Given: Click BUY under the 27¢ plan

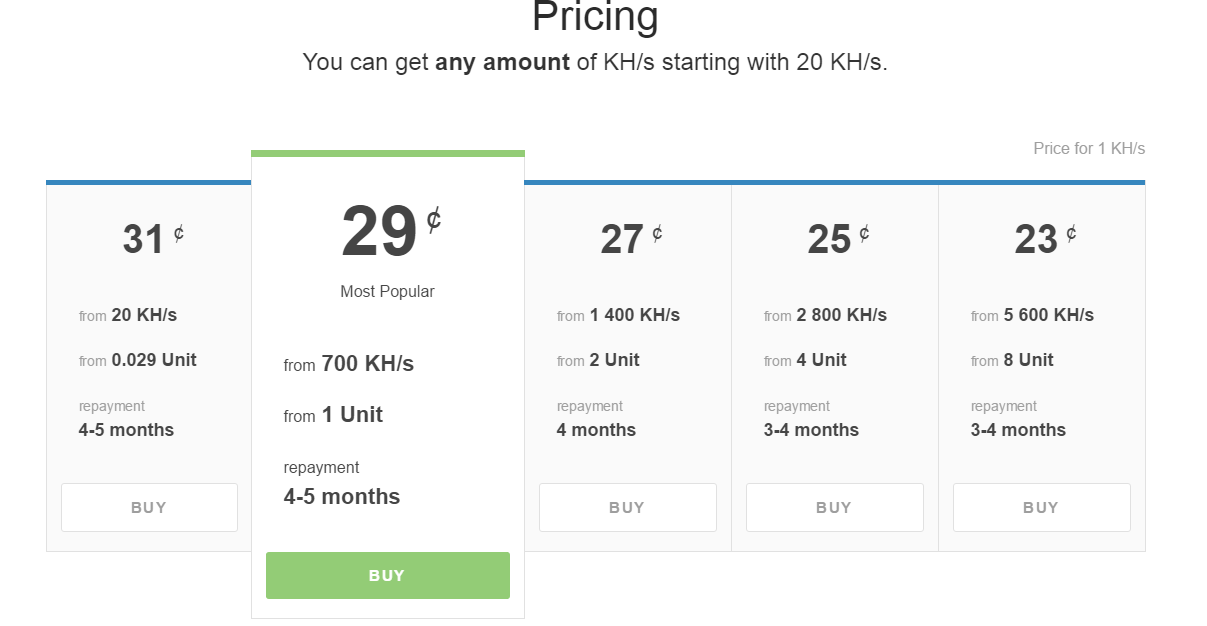Looking at the screenshot, I should pyautogui.click(x=627, y=507).
